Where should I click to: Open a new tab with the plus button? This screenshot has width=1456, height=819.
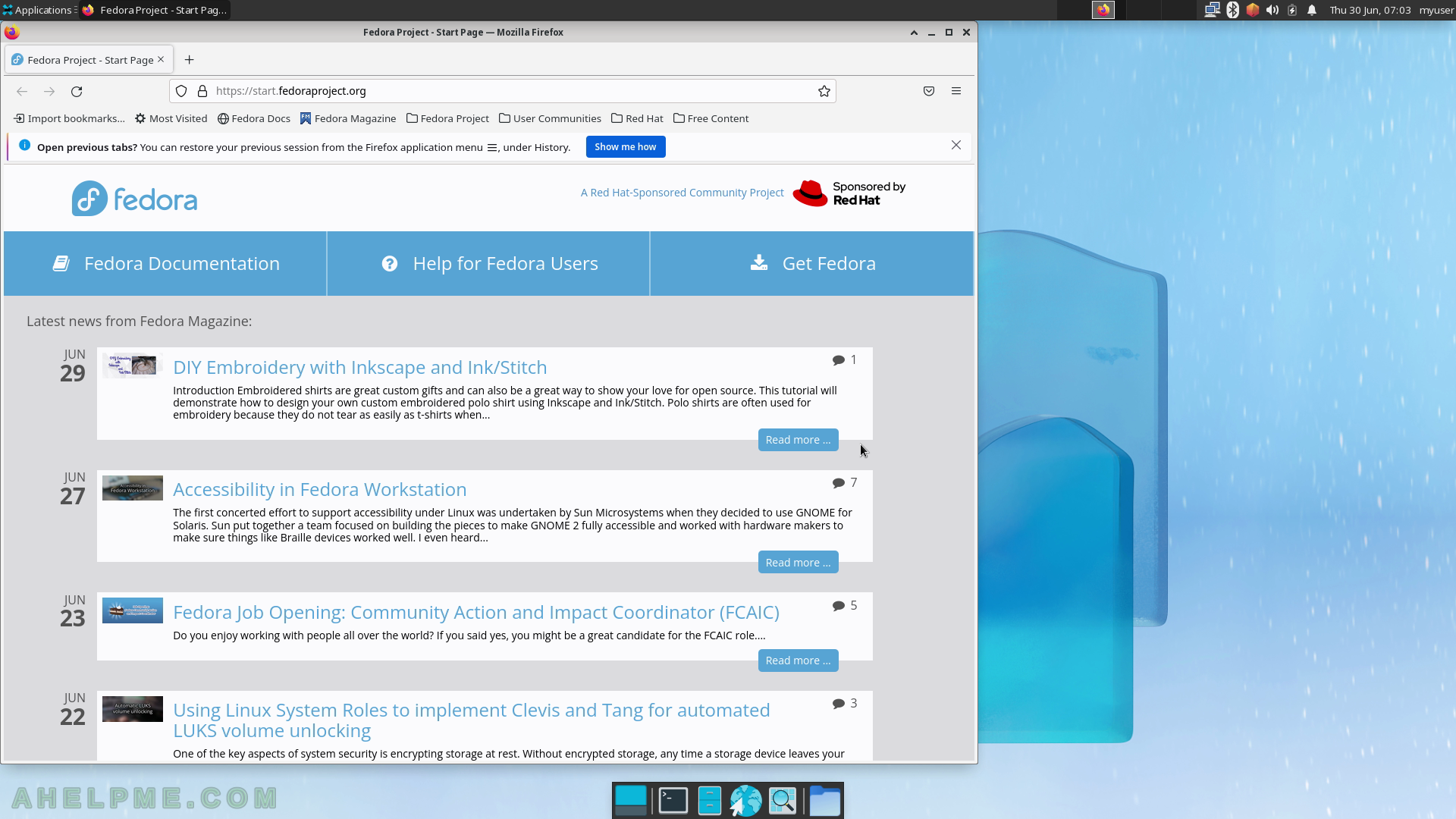click(190, 60)
